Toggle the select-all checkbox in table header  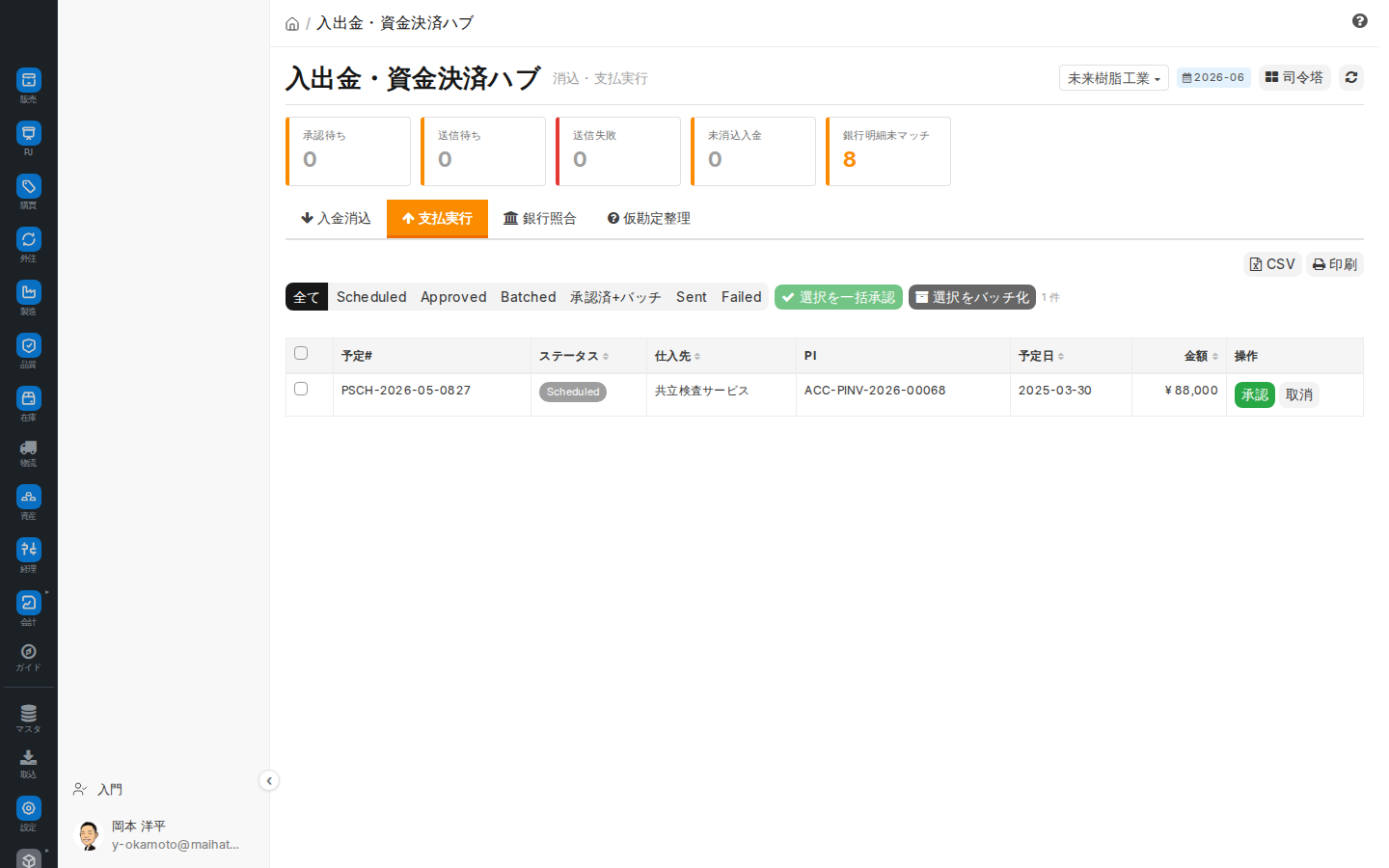click(x=301, y=353)
